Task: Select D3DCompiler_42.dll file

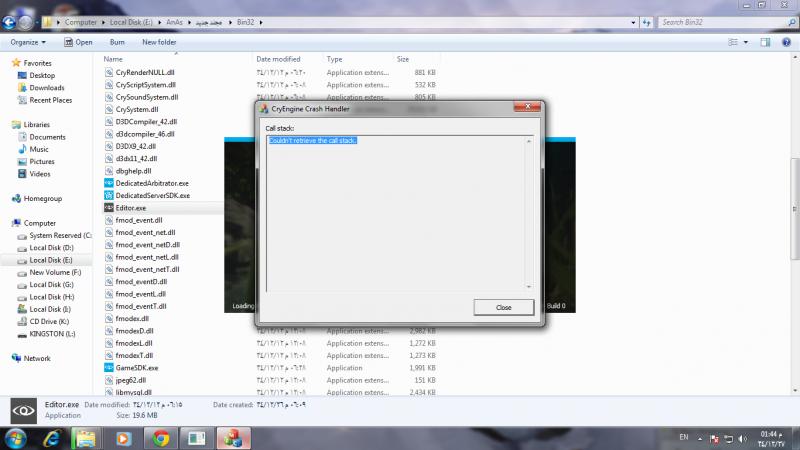Action: point(146,121)
